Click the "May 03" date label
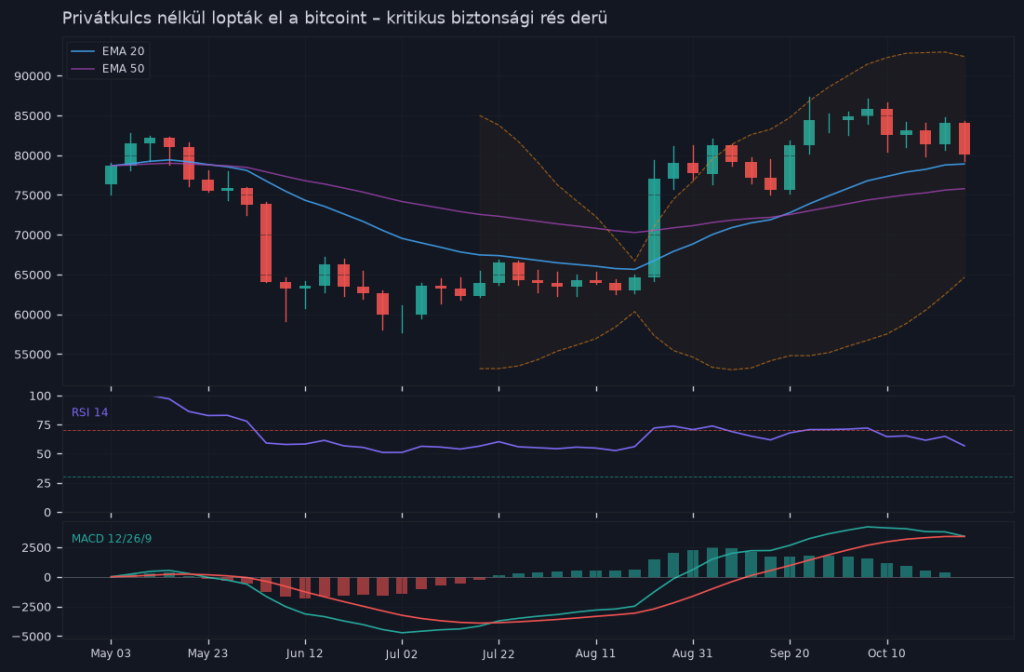The width and height of the screenshot is (1024, 672). coord(110,653)
